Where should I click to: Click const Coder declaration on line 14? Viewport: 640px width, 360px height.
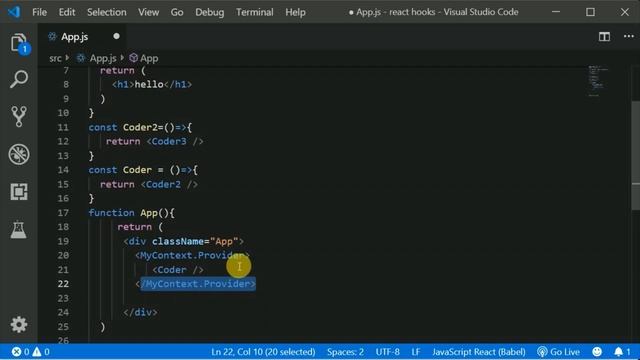coord(143,170)
